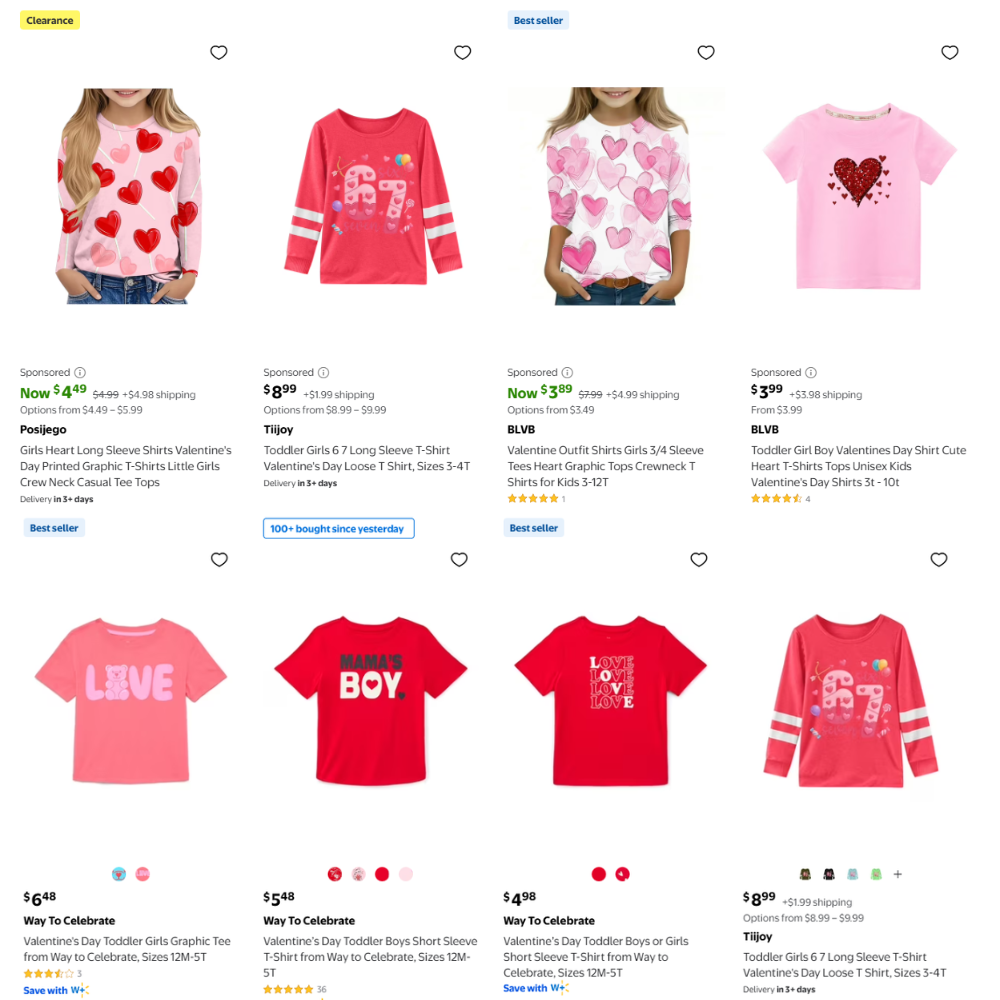Favorite the Posijego heart long sleeve shirt

coord(219,53)
